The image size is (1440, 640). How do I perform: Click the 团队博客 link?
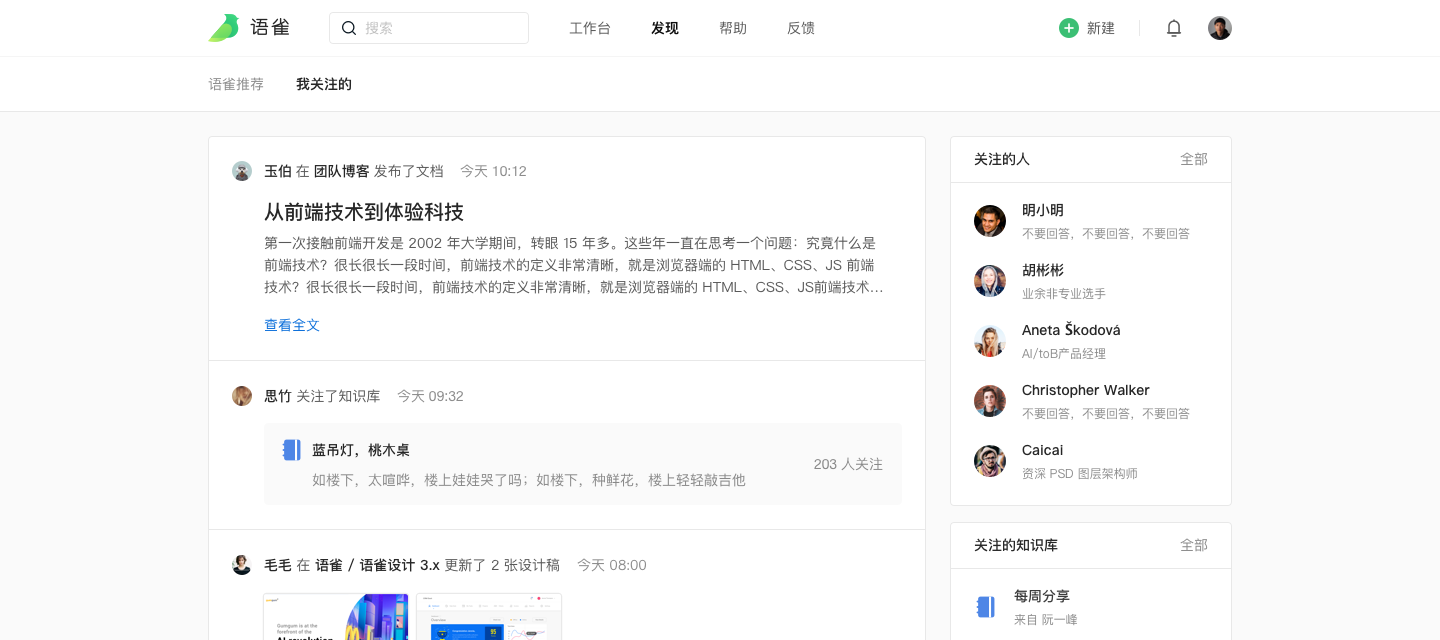tap(342, 171)
